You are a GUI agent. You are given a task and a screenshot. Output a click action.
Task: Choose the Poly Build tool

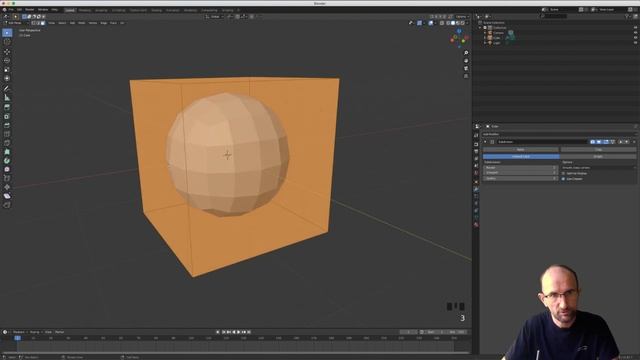pyautogui.click(x=7, y=152)
